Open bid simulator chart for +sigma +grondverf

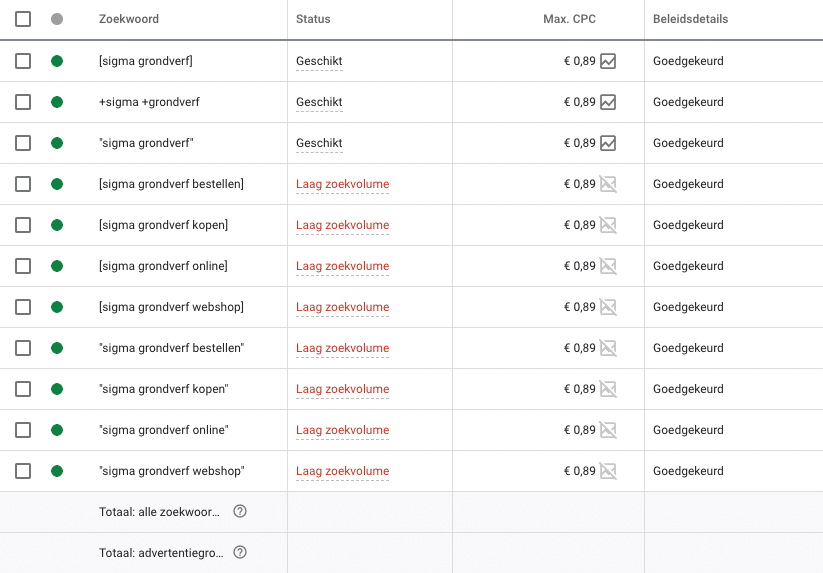[x=608, y=102]
